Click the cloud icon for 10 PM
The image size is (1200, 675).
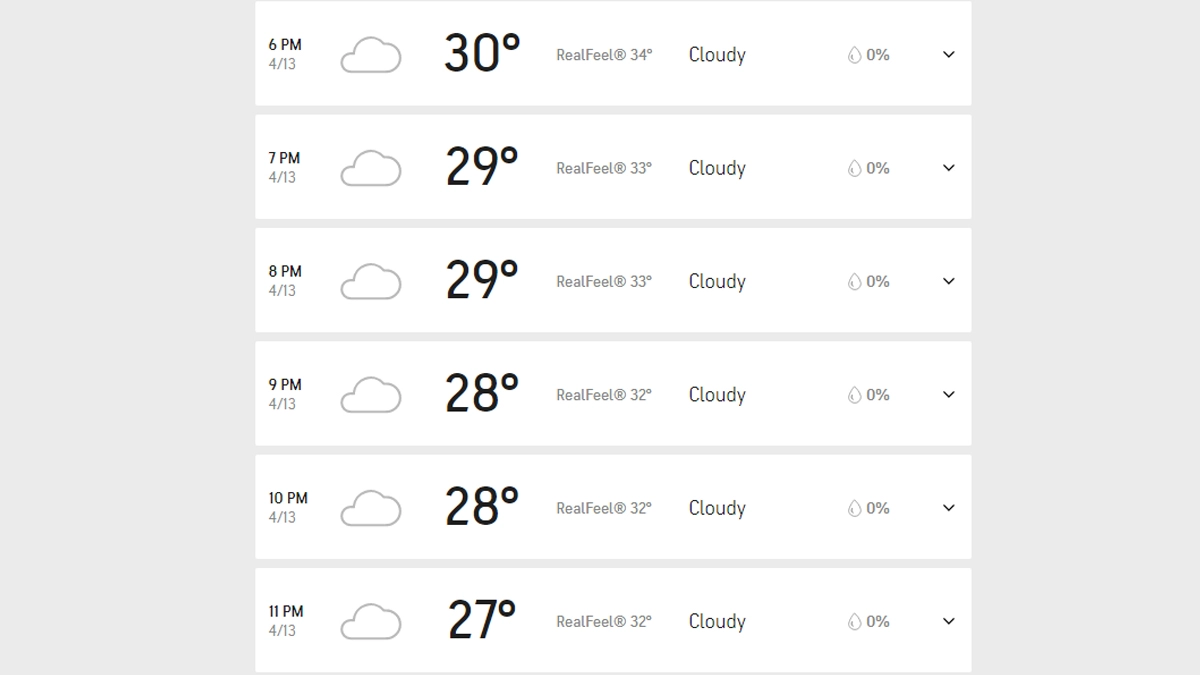371,508
